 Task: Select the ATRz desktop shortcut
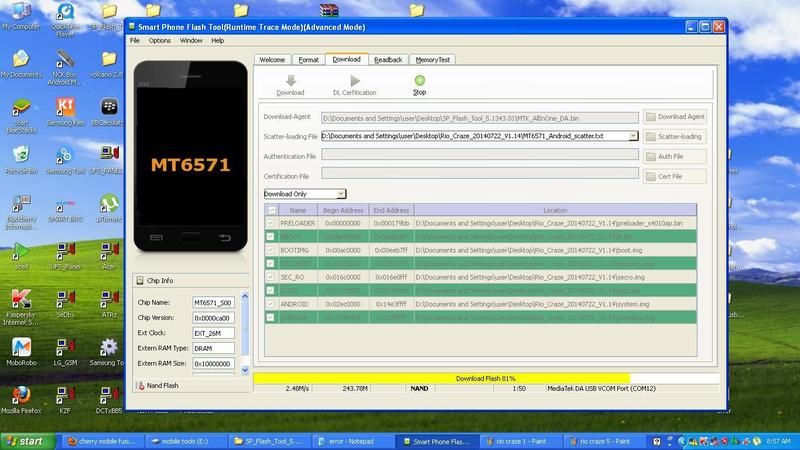pyautogui.click(x=109, y=304)
